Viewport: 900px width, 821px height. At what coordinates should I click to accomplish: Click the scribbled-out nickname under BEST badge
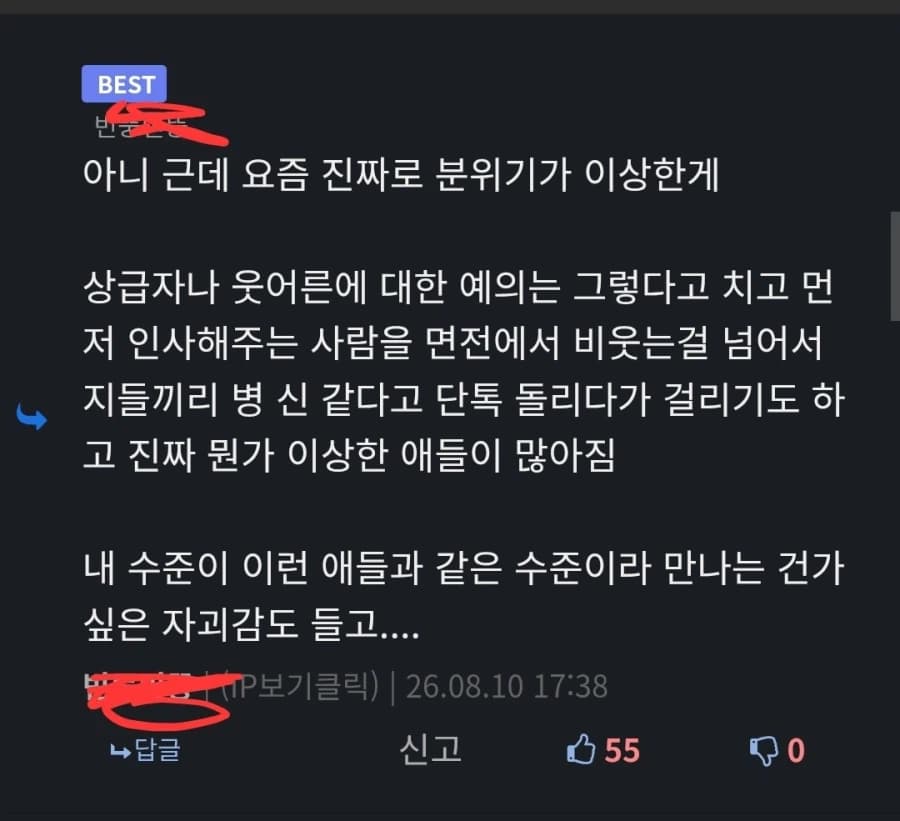[x=141, y=126]
